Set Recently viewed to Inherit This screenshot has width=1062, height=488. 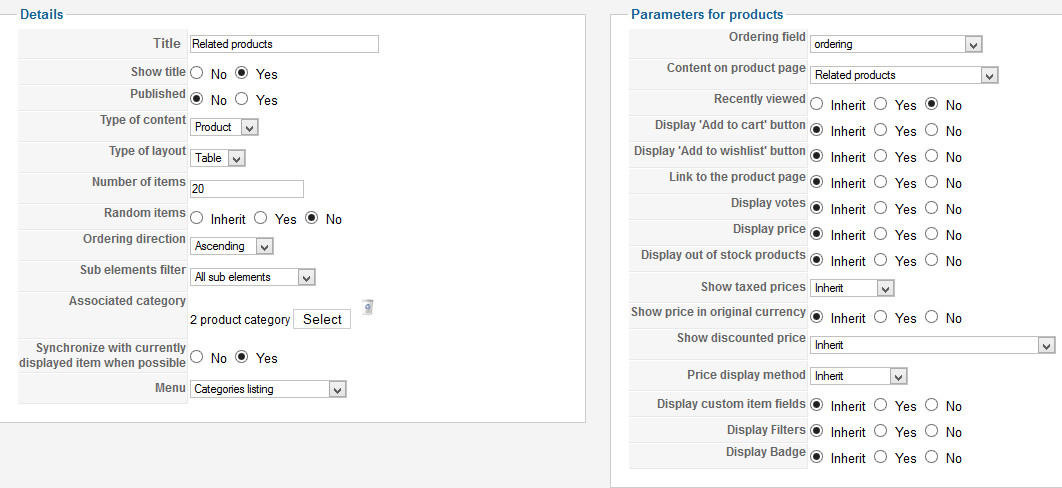[x=817, y=104]
